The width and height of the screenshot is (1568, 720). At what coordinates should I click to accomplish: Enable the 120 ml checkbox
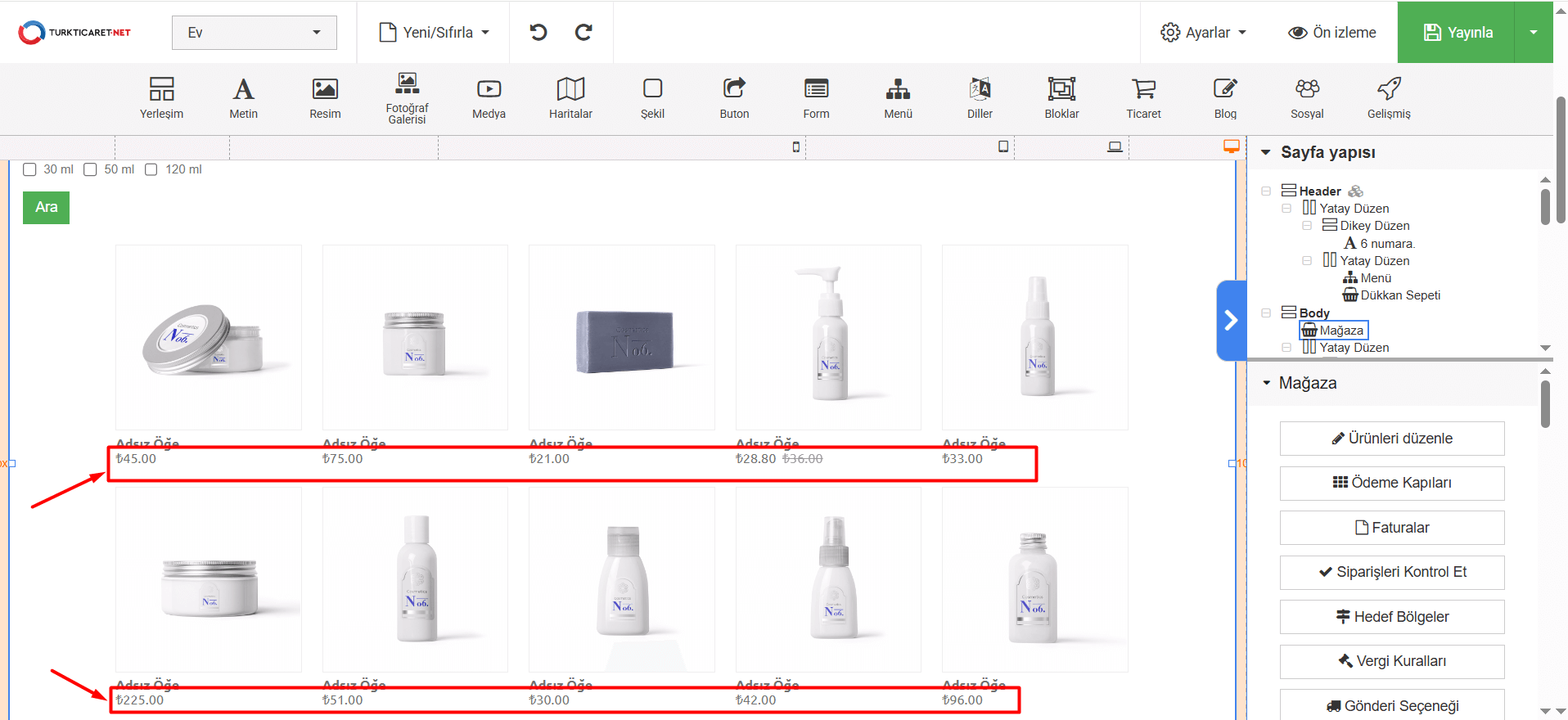click(151, 169)
